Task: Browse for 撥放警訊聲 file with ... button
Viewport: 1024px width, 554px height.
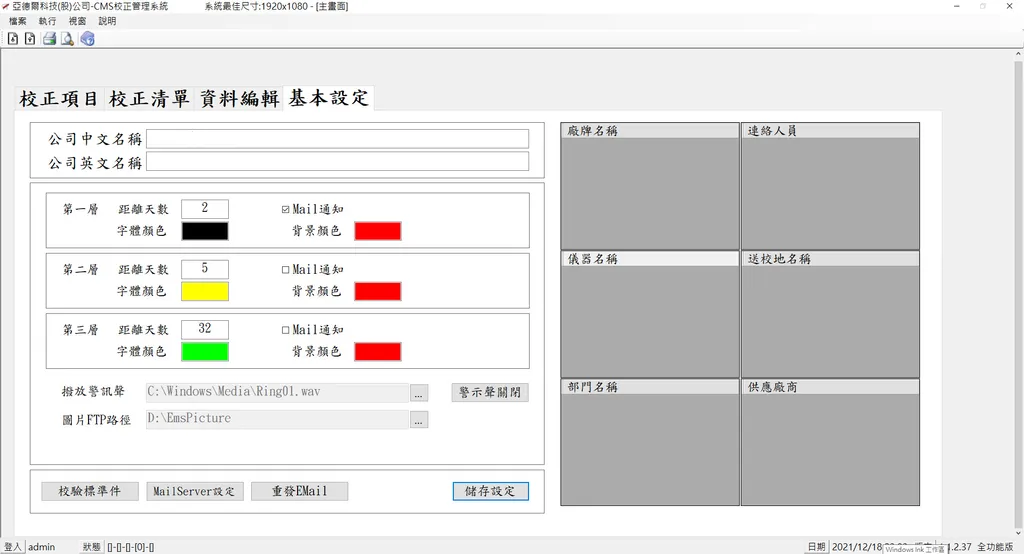Action: tap(419, 392)
